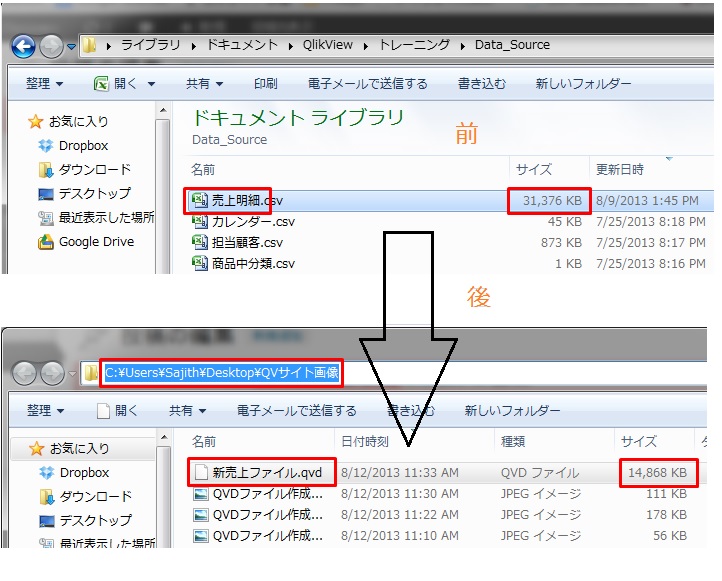Click 開く button in bottom toolbar
The width and height of the screenshot is (722, 581).
(x=117, y=410)
